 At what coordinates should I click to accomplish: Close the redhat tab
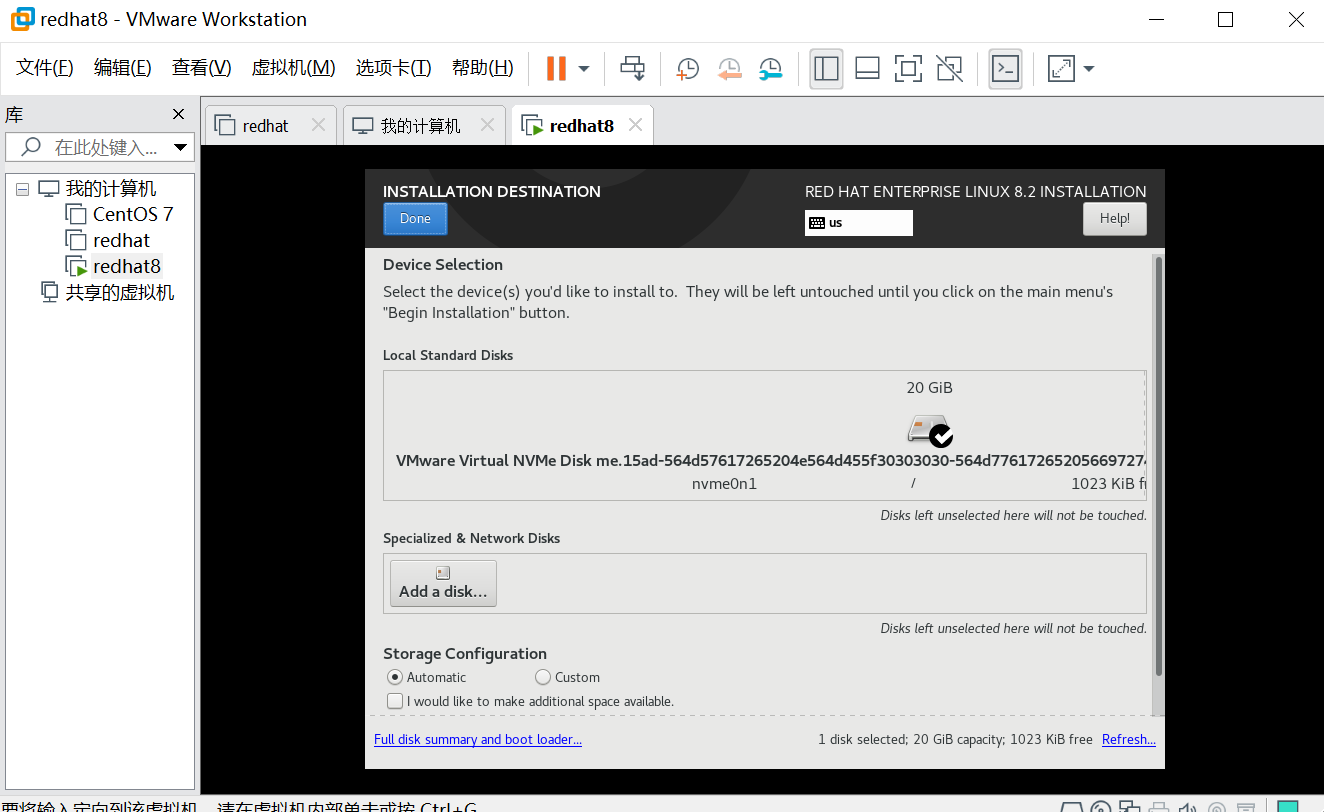(318, 125)
